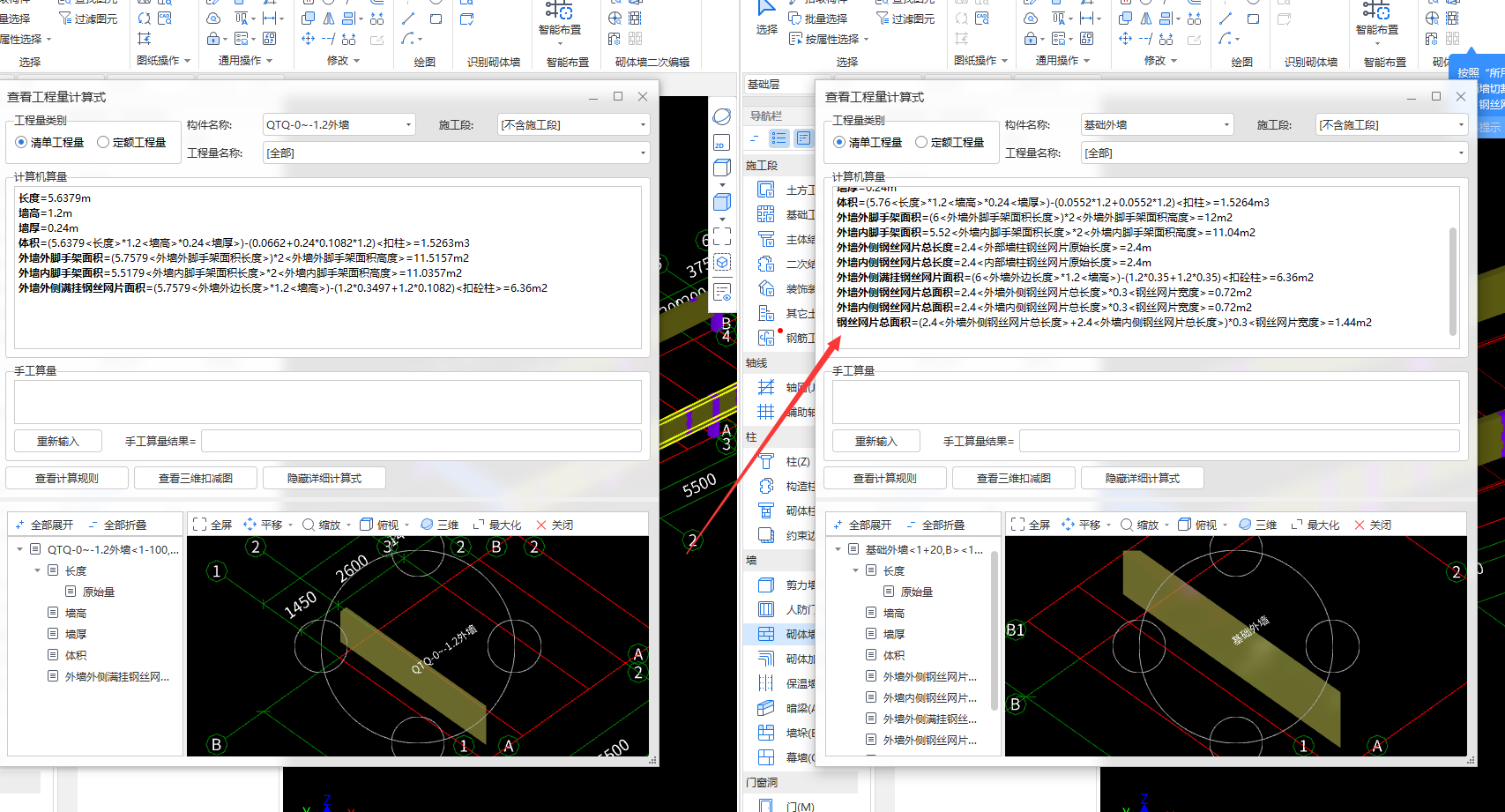The width and height of the screenshot is (1505, 812).
Task: Open 构件名称 dropdown QTQ-0~-1.2外墙
Action: [x=339, y=125]
